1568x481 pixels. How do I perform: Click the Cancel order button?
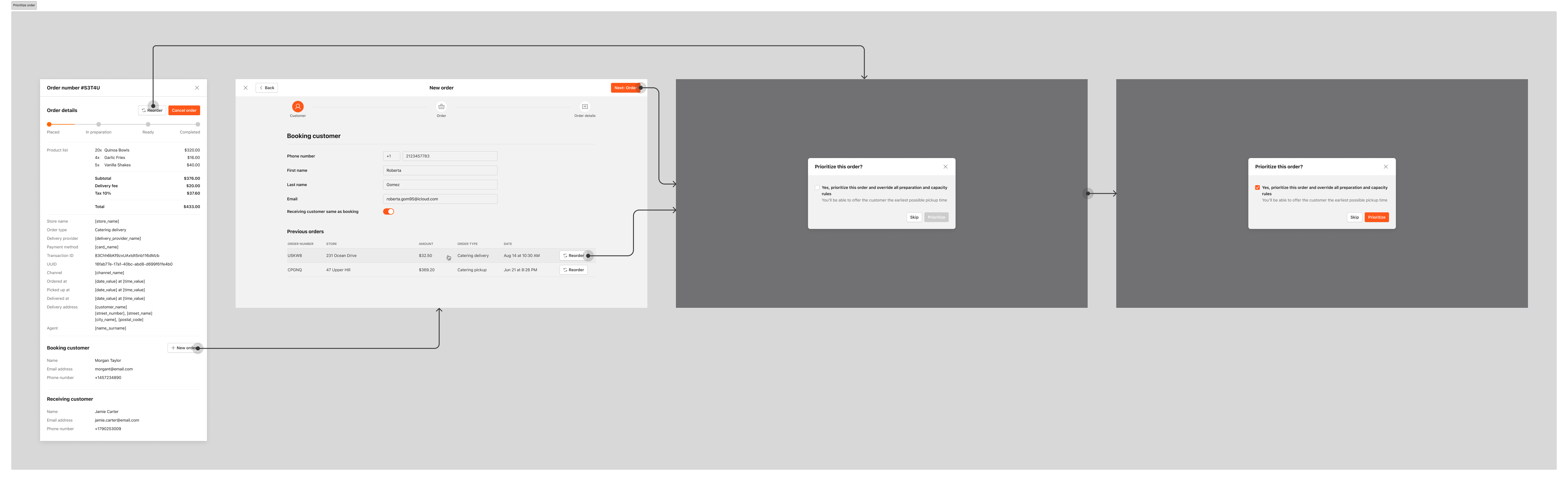click(184, 110)
